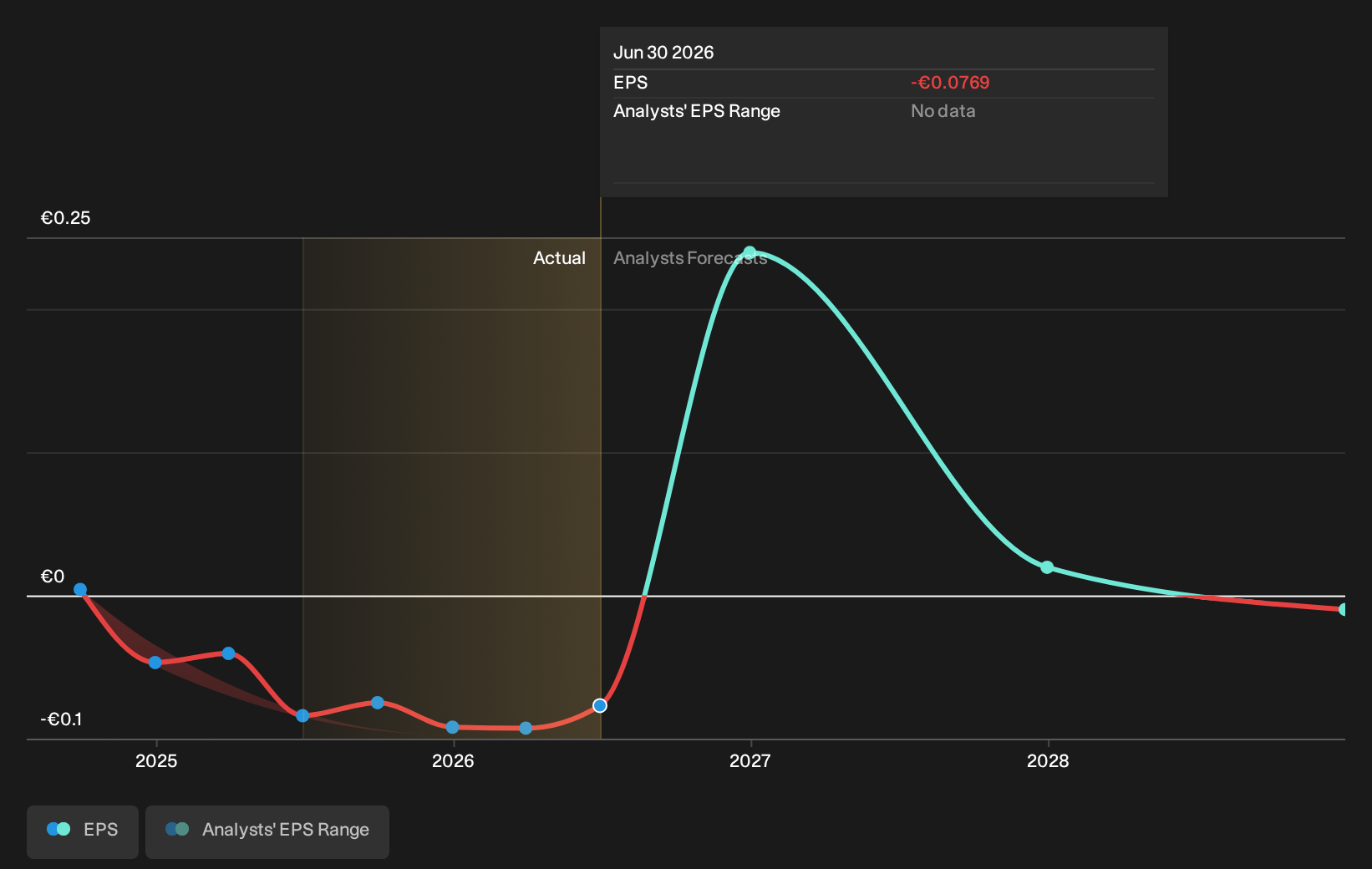Toggle the Analysts' EPS Range legend series
Screen dimensions: 1372x869
(x=267, y=831)
